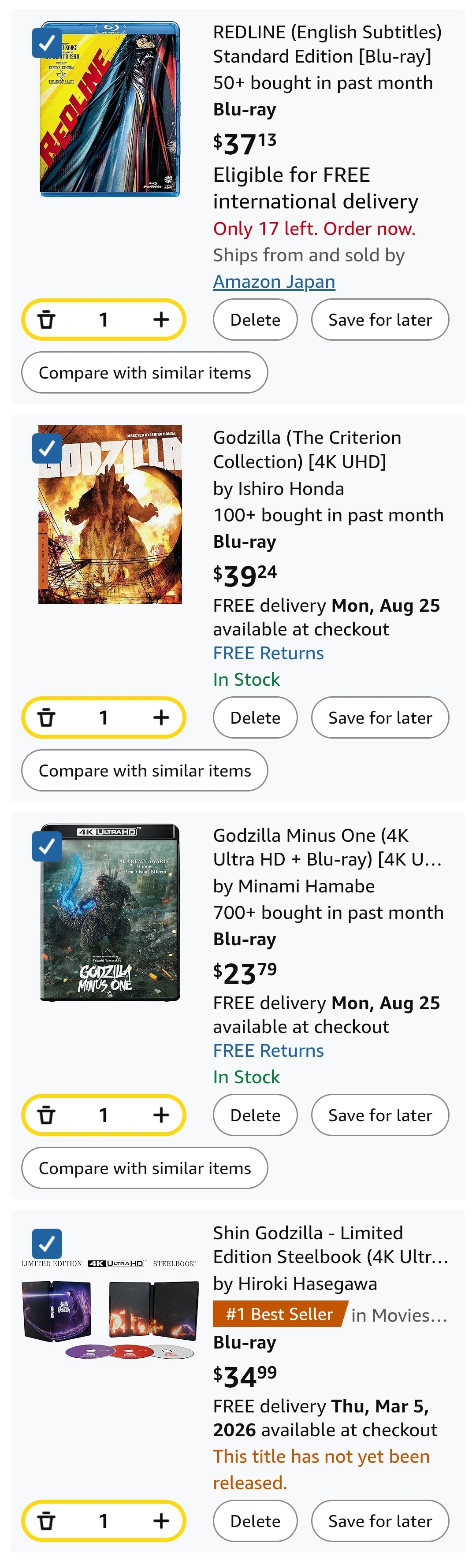This screenshot has height=1568, width=476.
Task: Deselect Godzilla Criterion Collection checkbox
Action: 47,449
